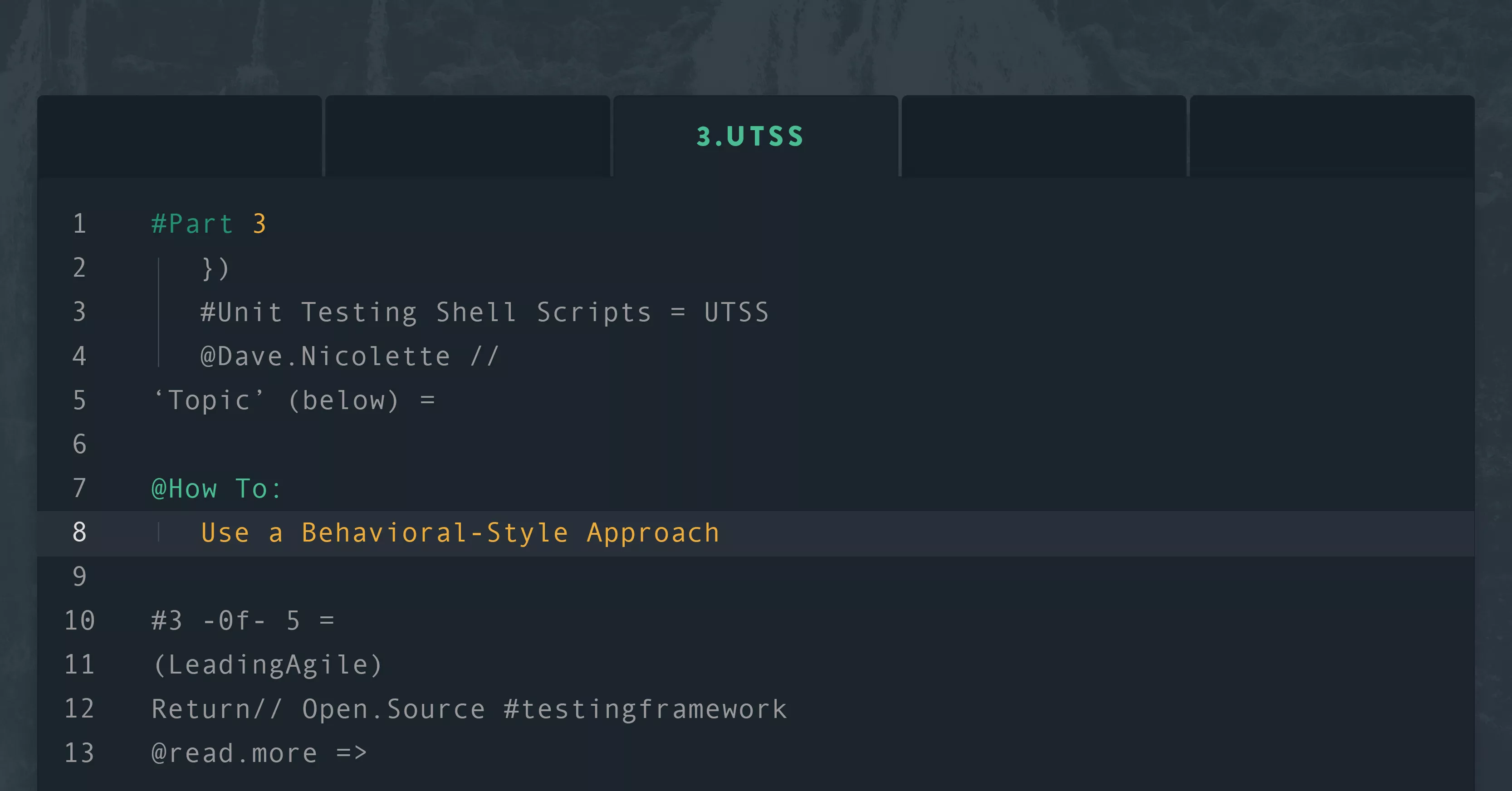Click line '#Unit Testing Shell Scripts = UTSS'
This screenshot has height=791, width=1512.
[484, 312]
